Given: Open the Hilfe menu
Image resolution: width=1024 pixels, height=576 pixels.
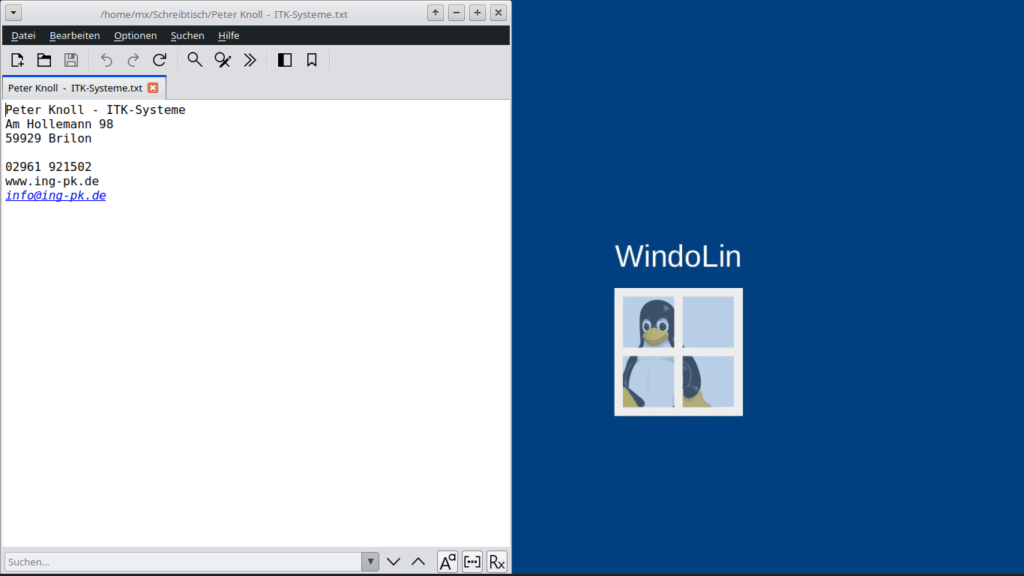Looking at the screenshot, I should click(x=229, y=35).
